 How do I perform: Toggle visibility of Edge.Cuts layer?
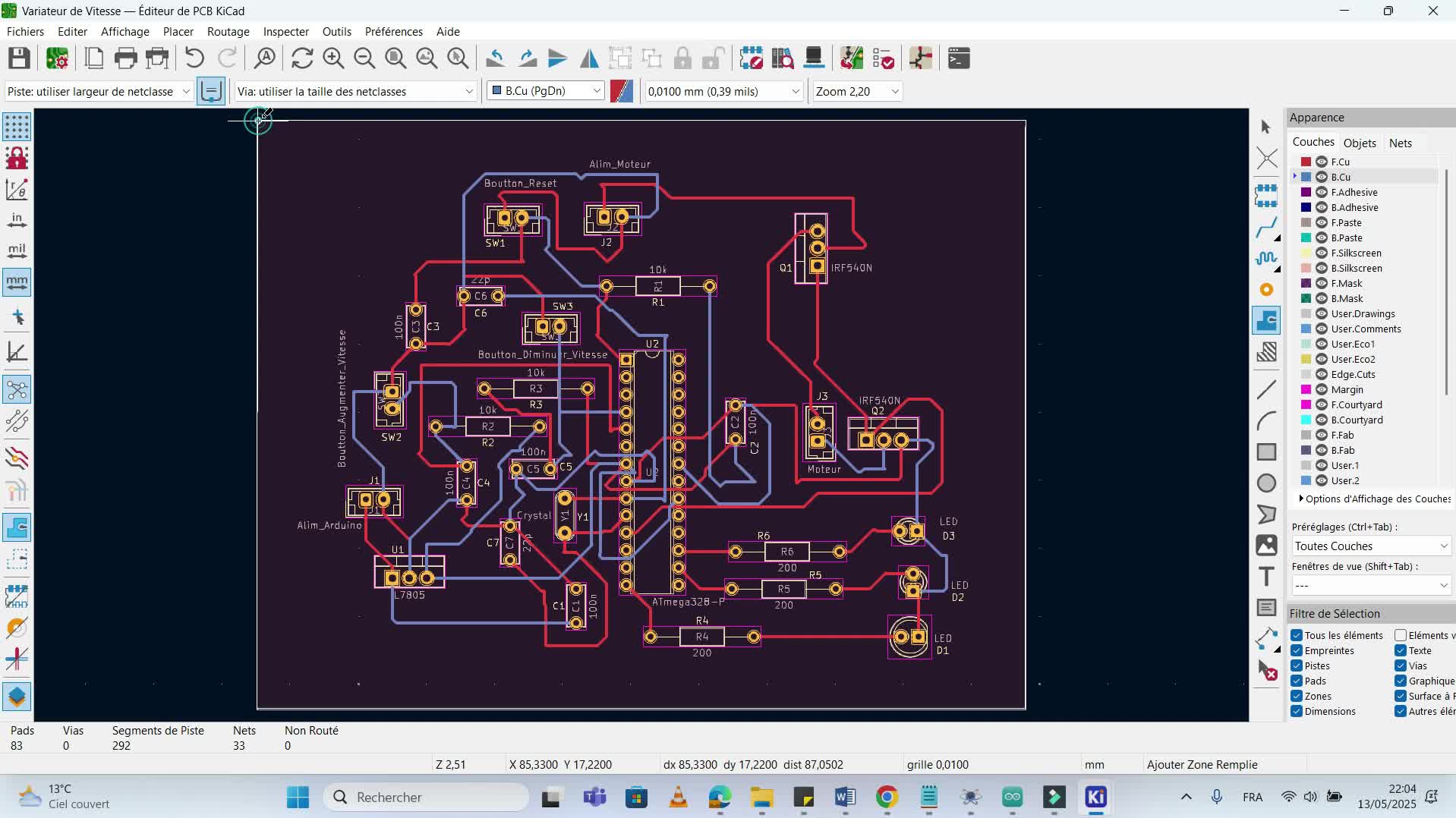click(x=1322, y=374)
